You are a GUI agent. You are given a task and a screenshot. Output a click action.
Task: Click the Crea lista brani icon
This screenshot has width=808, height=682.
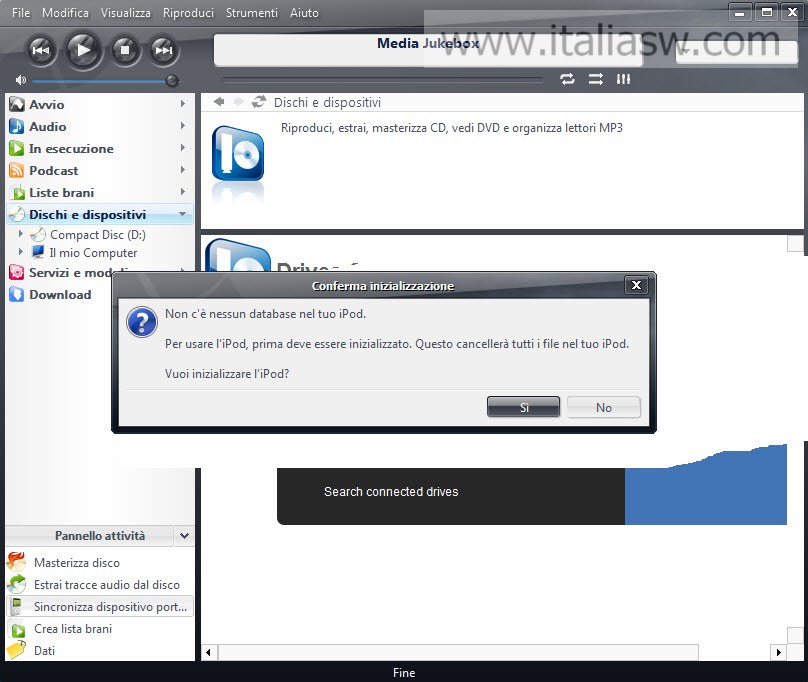[x=18, y=630]
